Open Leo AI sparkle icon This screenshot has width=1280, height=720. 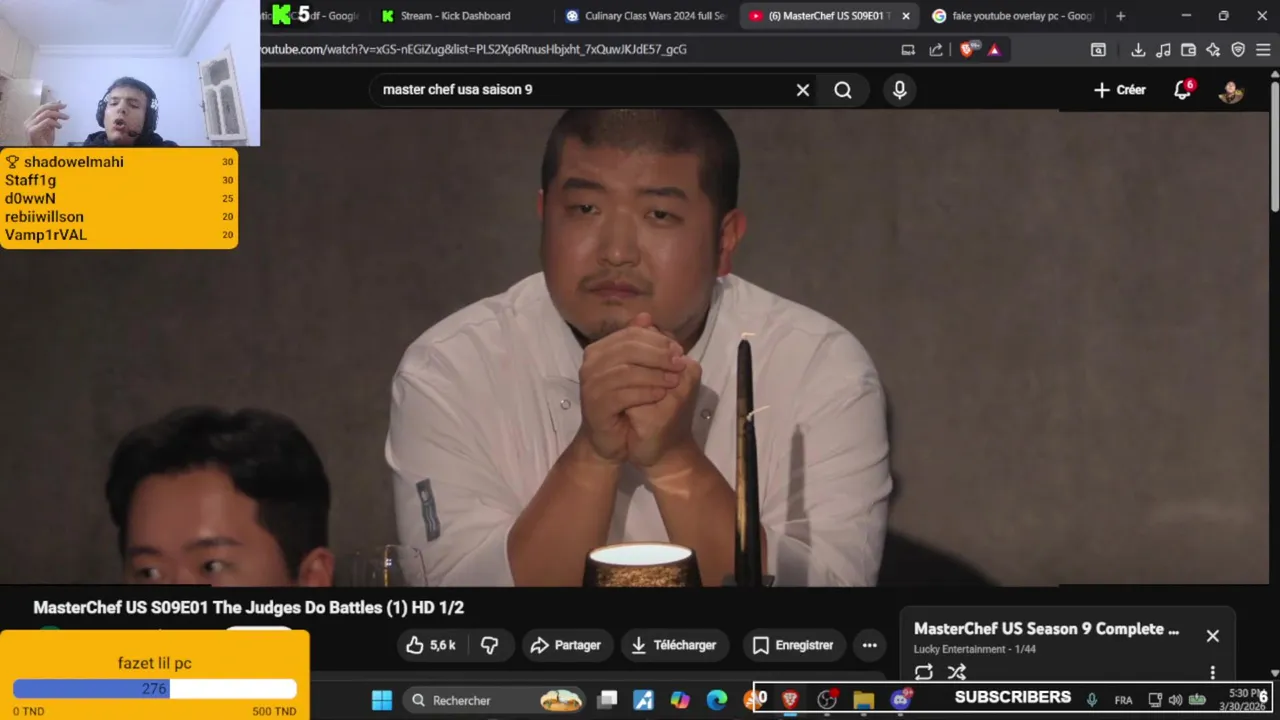[1213, 49]
